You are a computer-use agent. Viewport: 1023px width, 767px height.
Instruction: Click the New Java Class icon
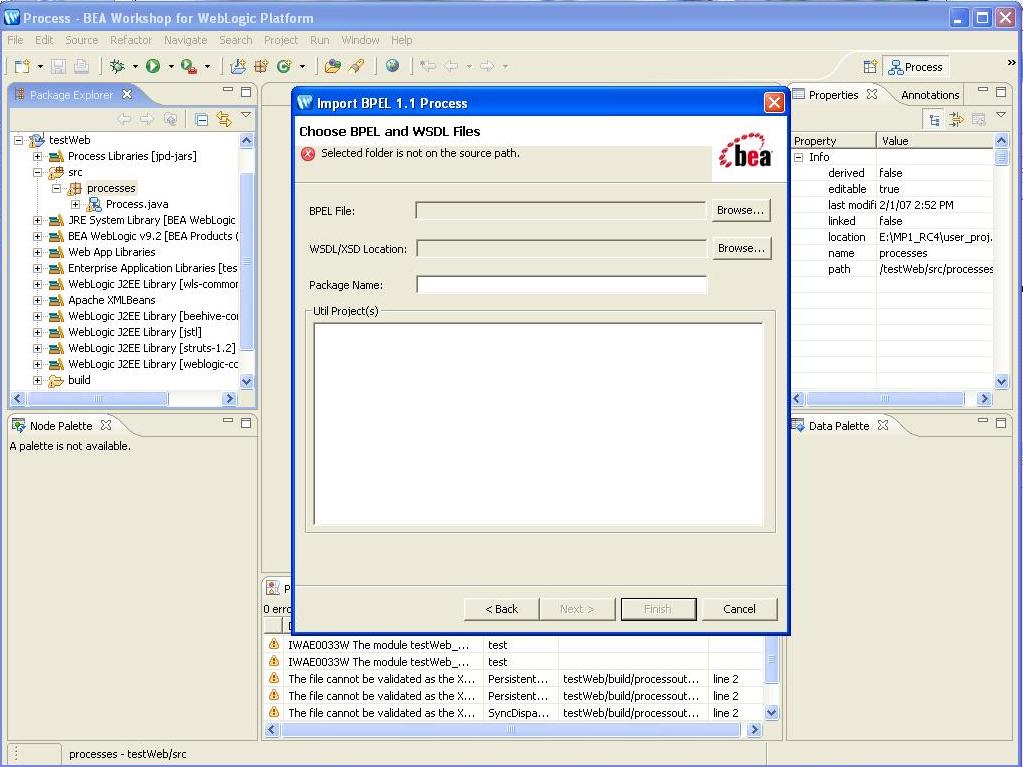click(284, 66)
